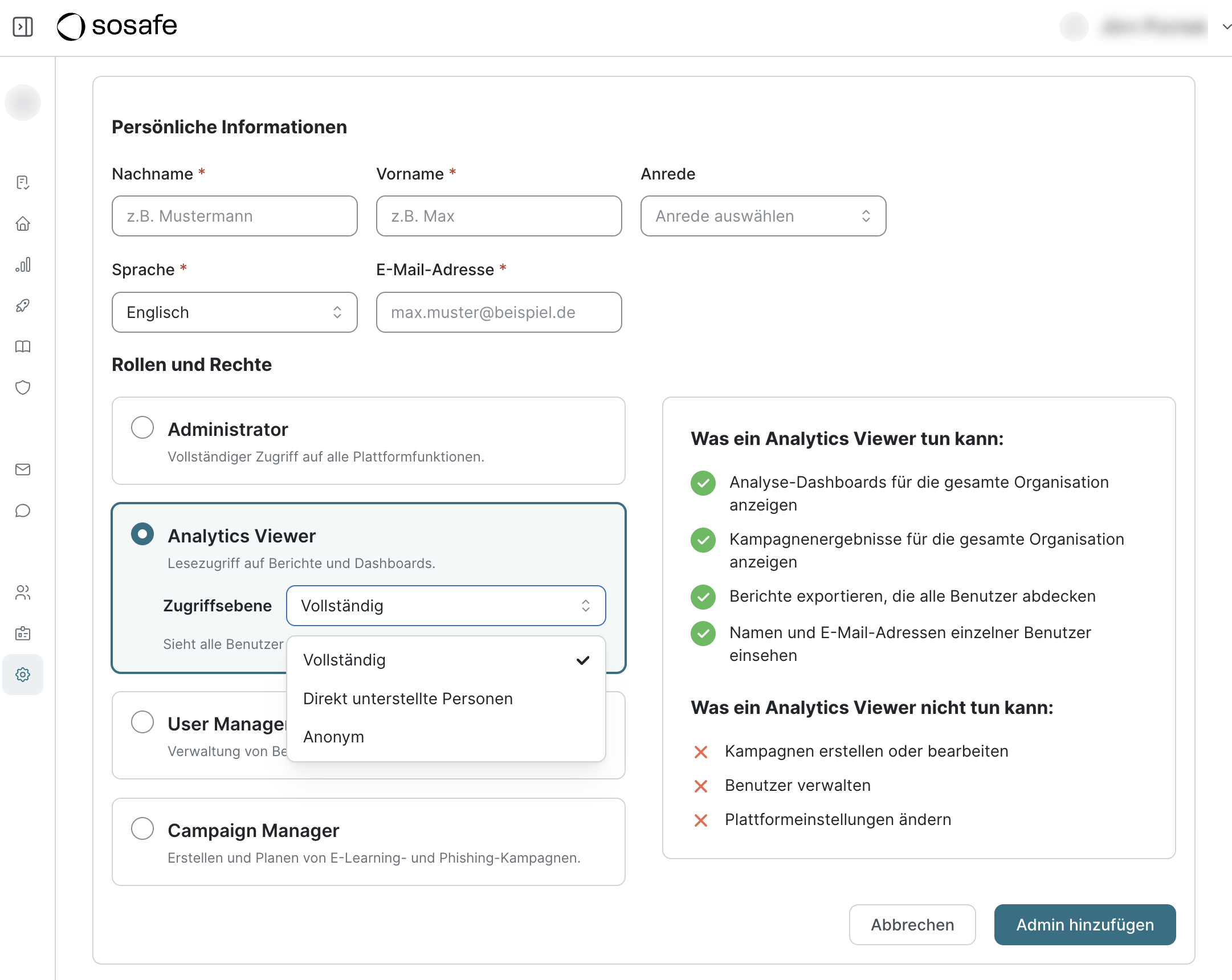Open the chat bubble sidebar icon
This screenshot has width=1232, height=980.
[x=23, y=511]
